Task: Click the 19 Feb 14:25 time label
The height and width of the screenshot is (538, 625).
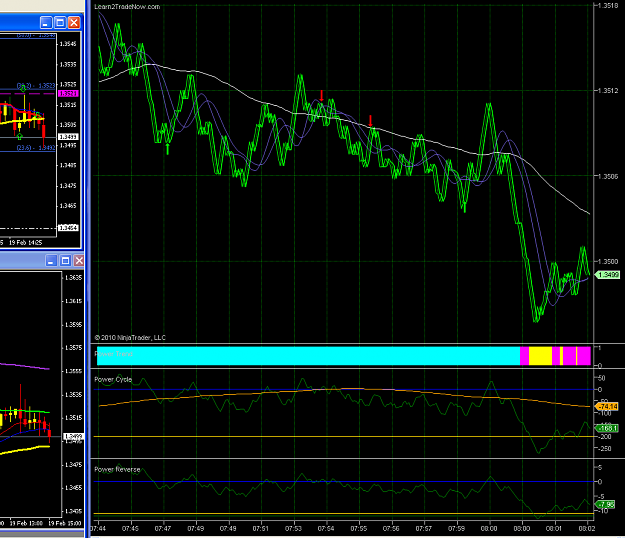Action: tap(26, 242)
